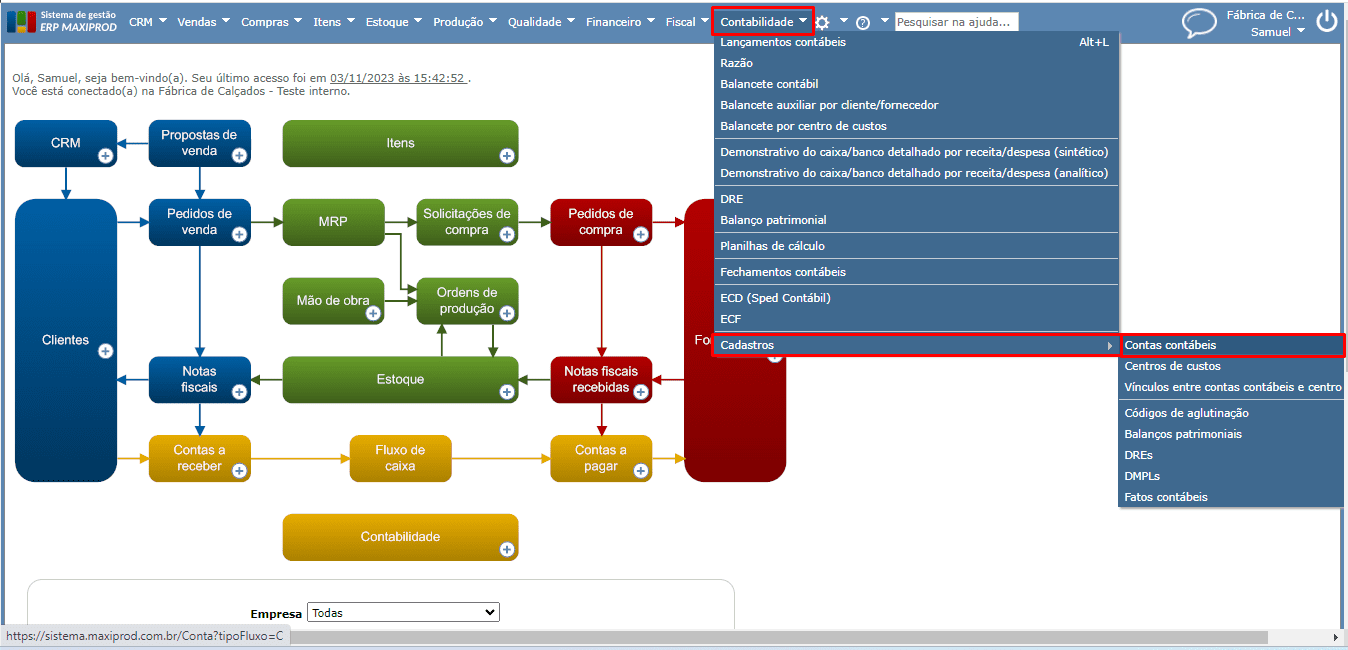Open the Qualidade menu
This screenshot has width=1348, height=650.
541,21
